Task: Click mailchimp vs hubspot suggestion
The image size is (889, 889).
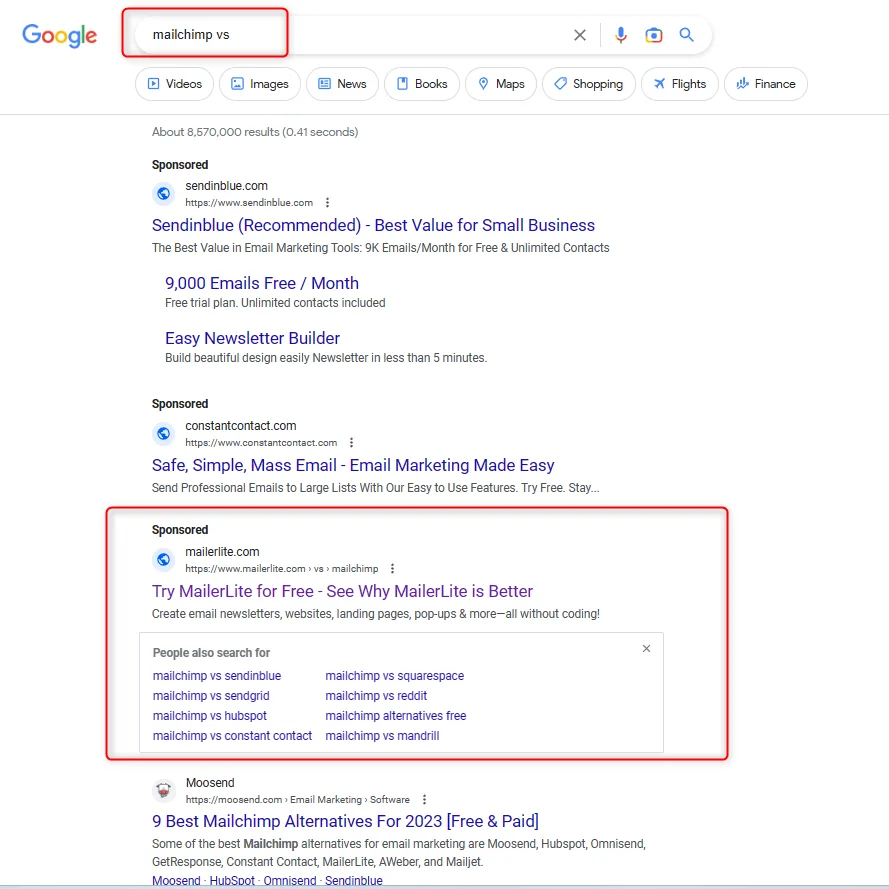Action: click(210, 716)
